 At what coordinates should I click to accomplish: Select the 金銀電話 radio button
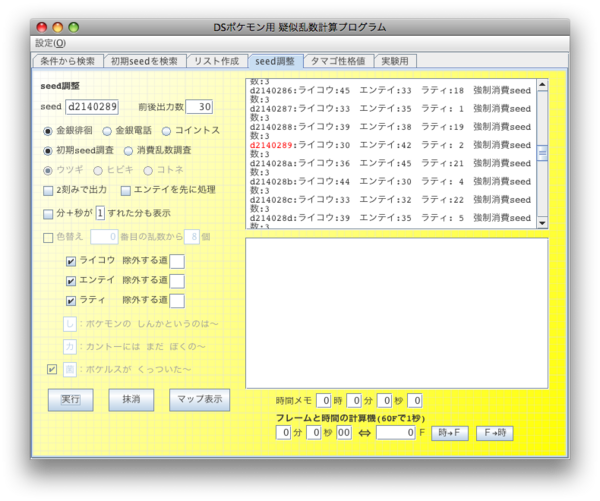click(x=107, y=131)
